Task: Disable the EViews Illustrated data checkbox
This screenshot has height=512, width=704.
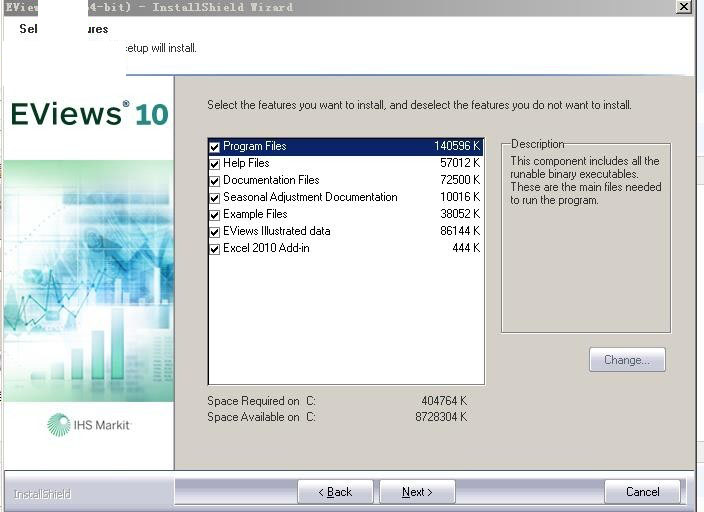Action: (215, 232)
